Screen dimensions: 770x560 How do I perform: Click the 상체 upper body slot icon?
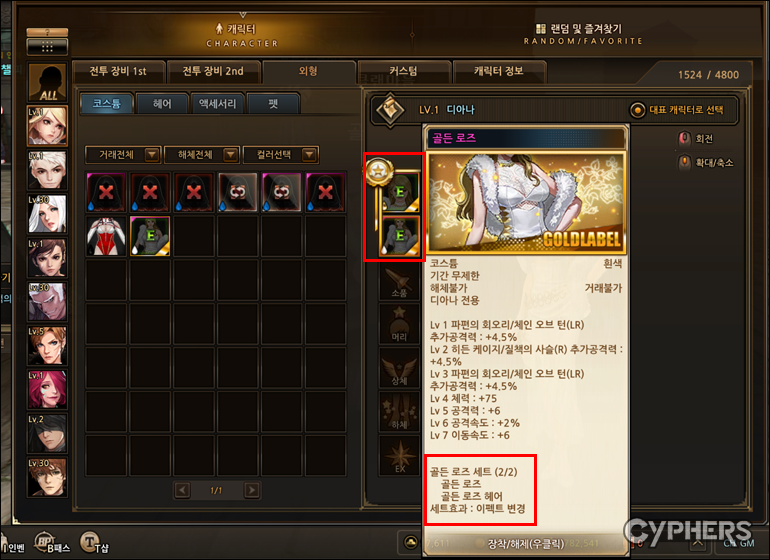(399, 369)
